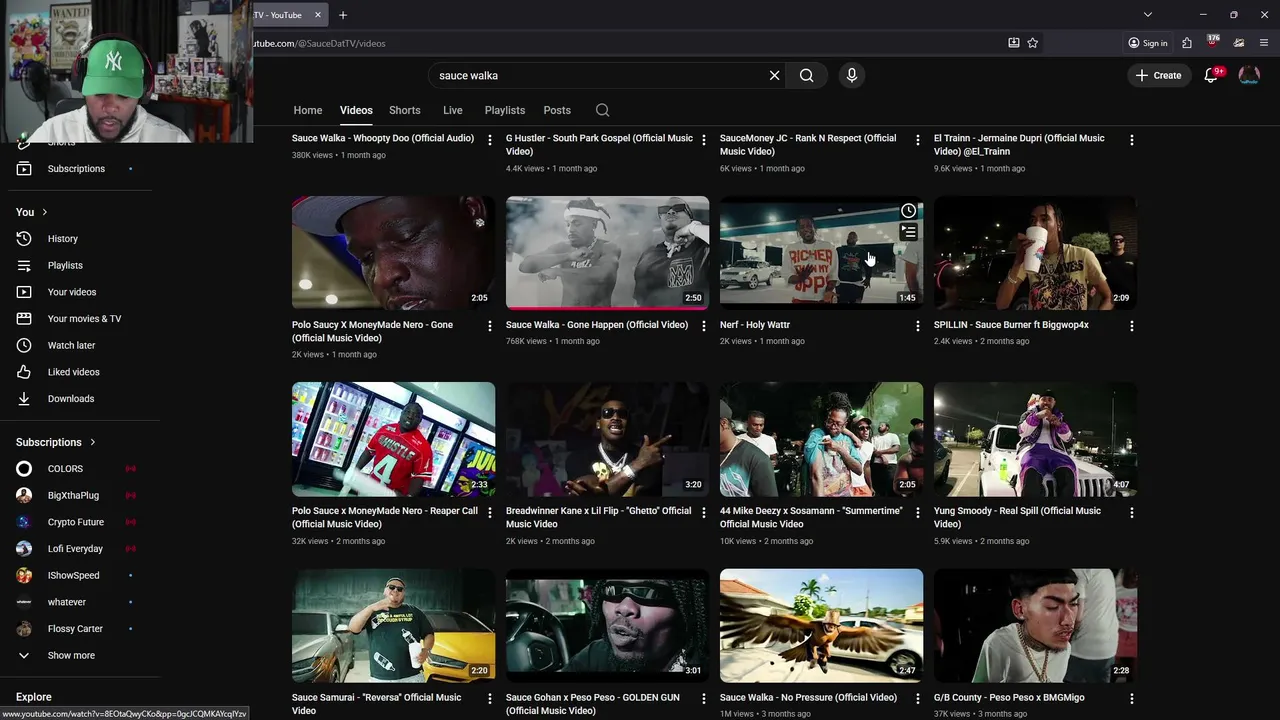Screen dimensions: 1280x720
Task: Add Nerf Holy Wattr to queue
Action: click(908, 232)
